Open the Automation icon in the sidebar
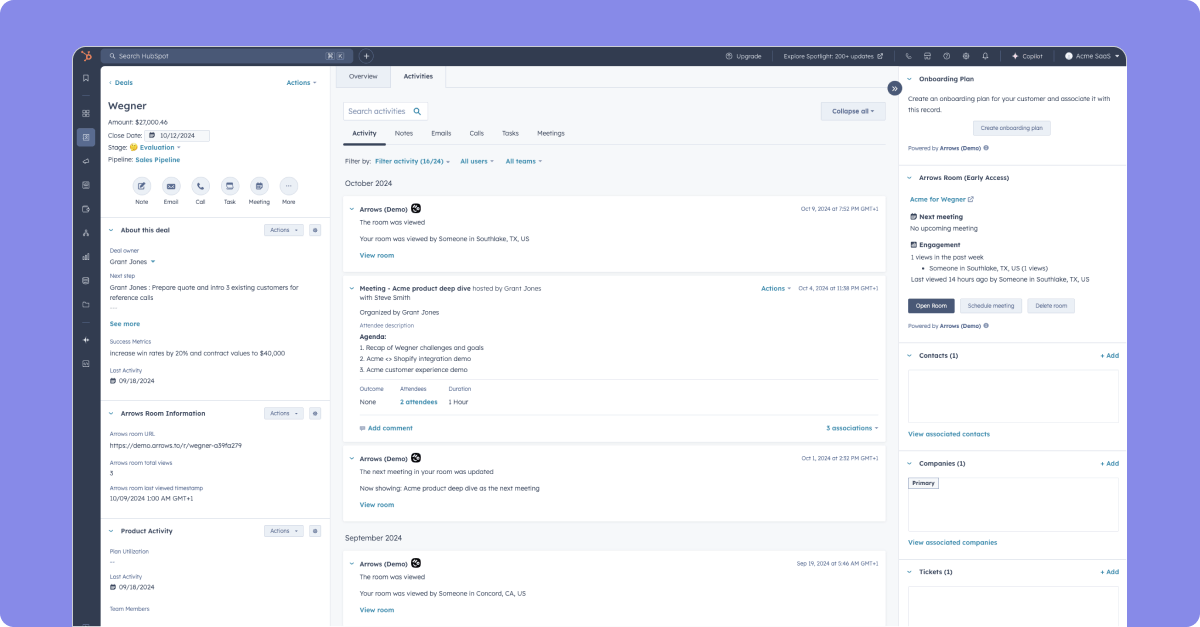Viewport: 1200px width, 627px height. point(86,232)
